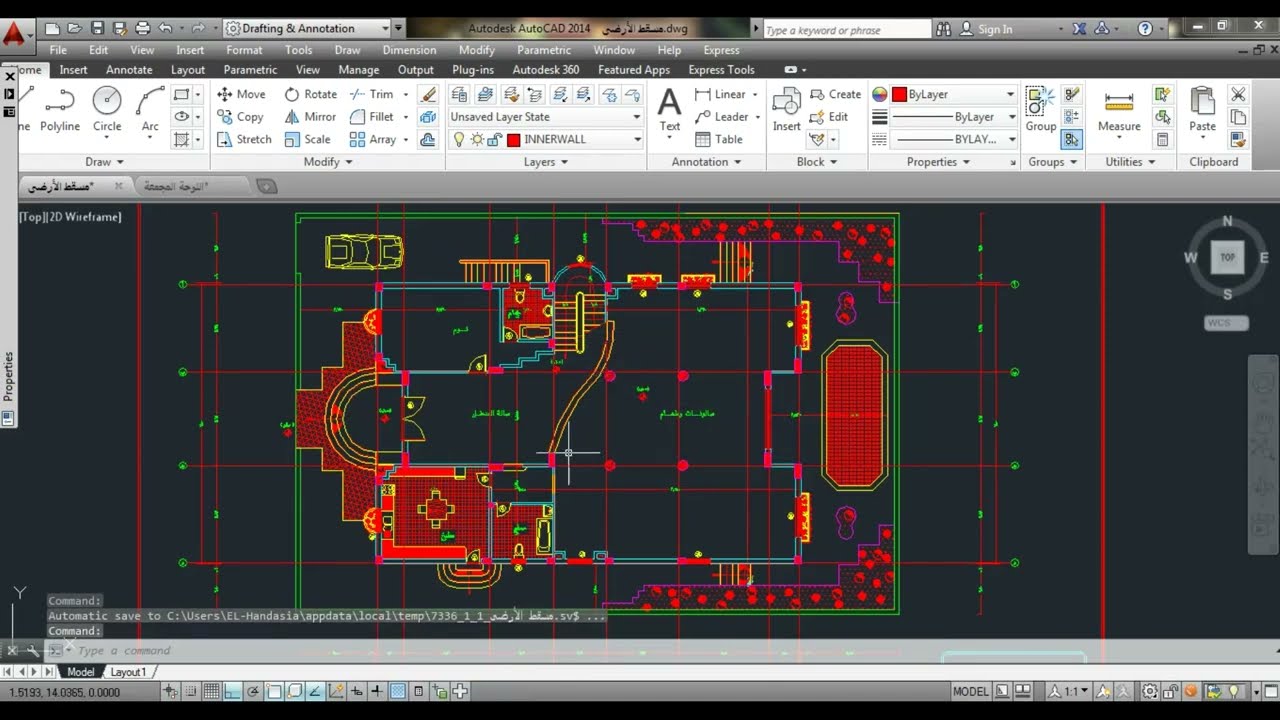
Task: Select the Polyline tool
Action: pos(60,109)
